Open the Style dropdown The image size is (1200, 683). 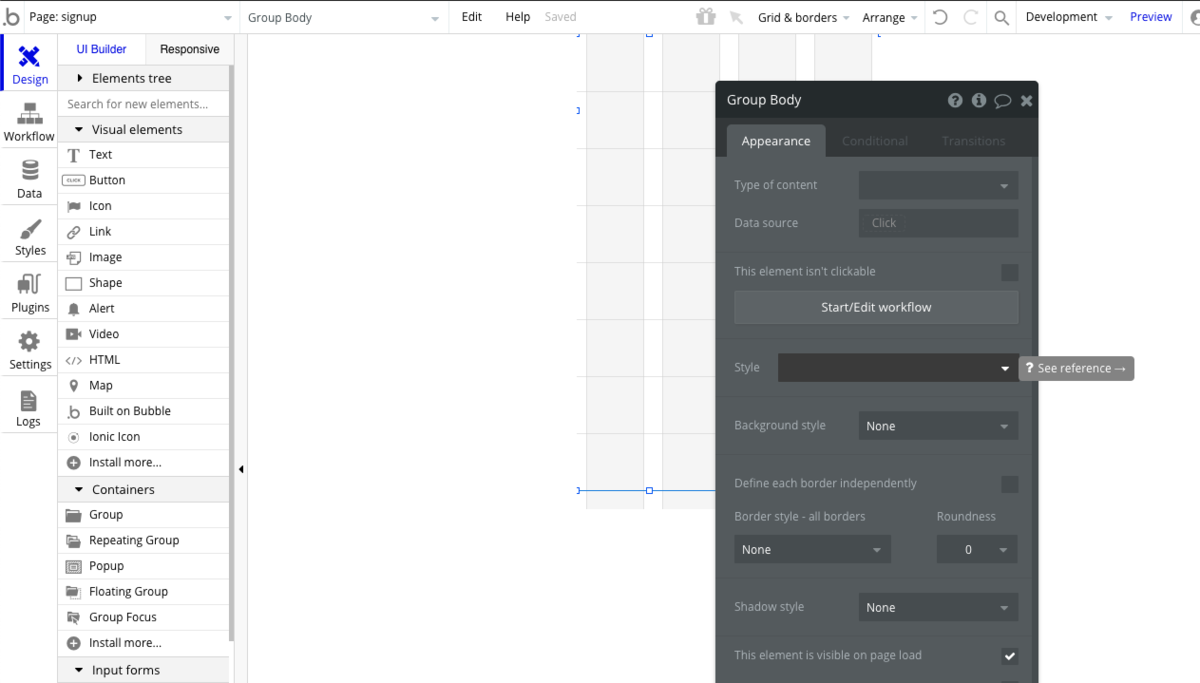(897, 368)
